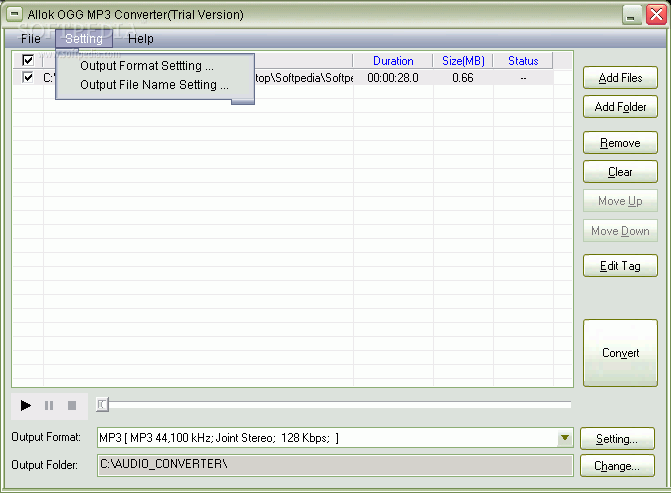This screenshot has width=671, height=493.
Task: Uncheck the first file row checkbox
Action: 28,77
